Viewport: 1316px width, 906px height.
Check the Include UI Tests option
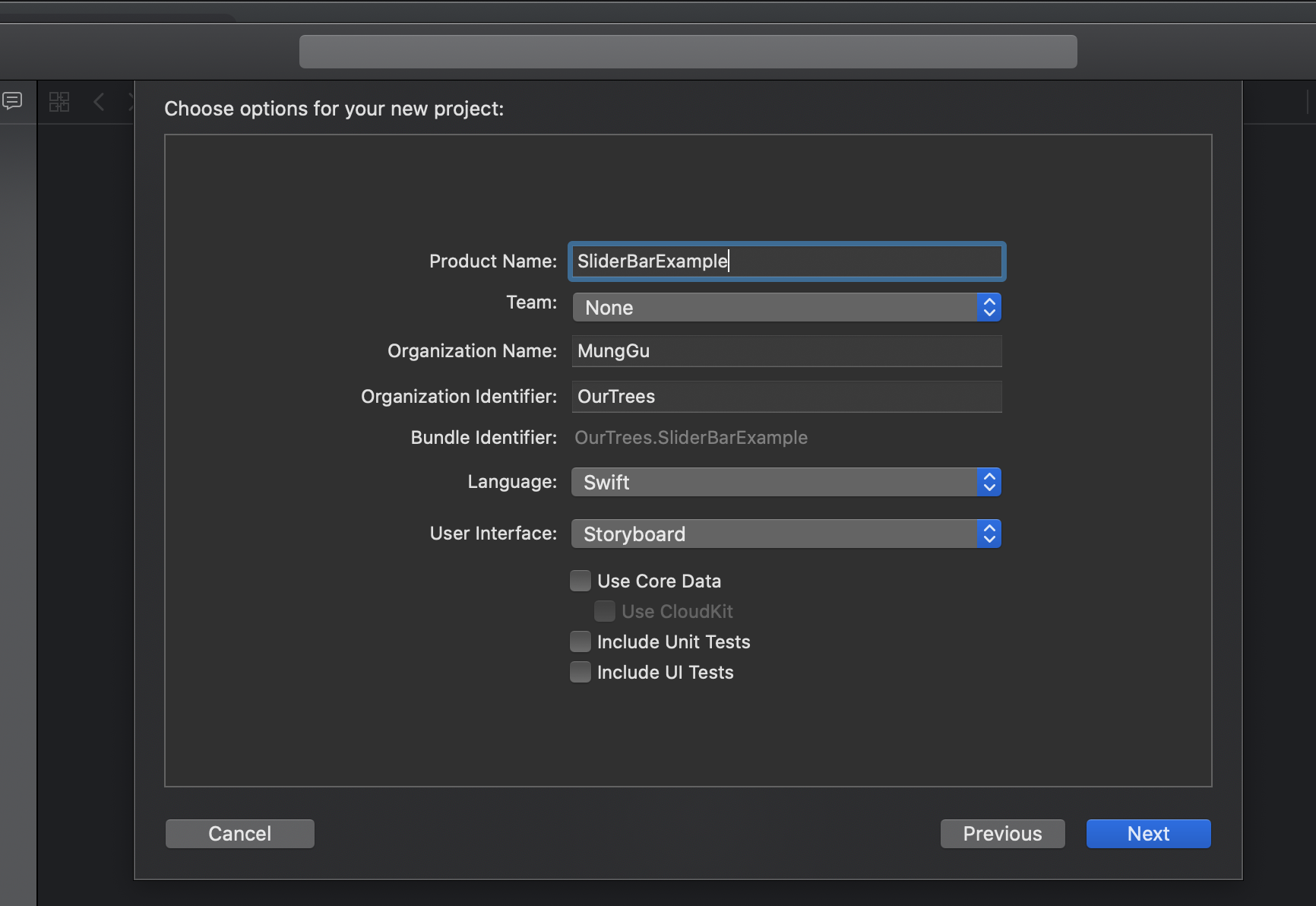click(580, 672)
